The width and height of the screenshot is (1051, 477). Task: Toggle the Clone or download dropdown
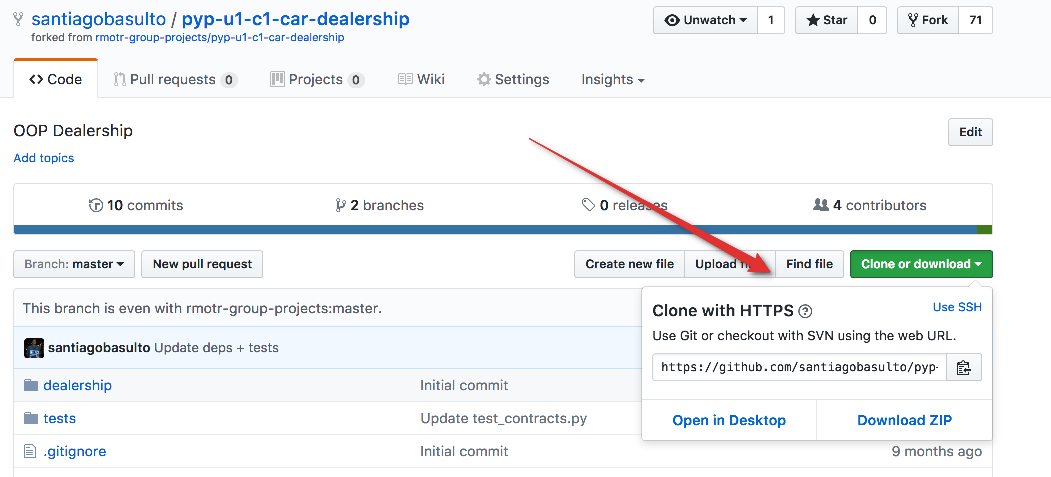tap(921, 264)
